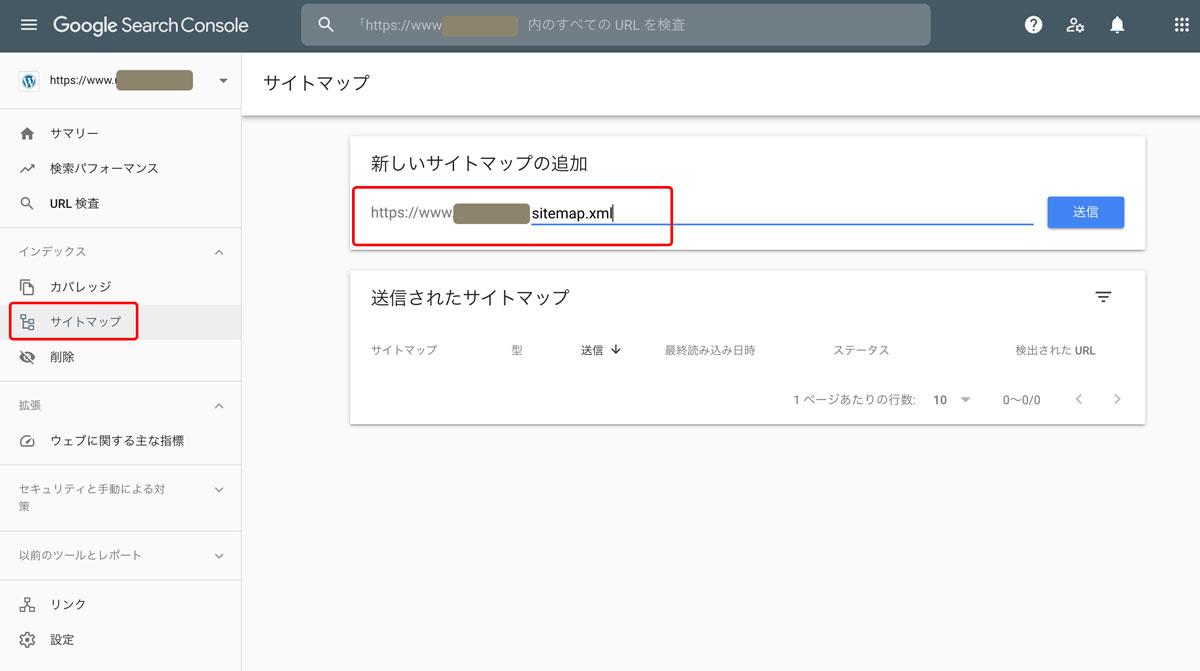The width and height of the screenshot is (1200, 671).
Task: Open the property selector dropdown
Action: pyautogui.click(x=222, y=81)
